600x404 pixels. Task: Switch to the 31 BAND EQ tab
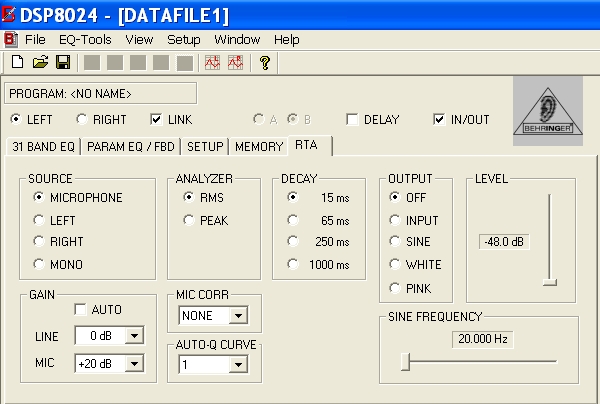(43, 147)
